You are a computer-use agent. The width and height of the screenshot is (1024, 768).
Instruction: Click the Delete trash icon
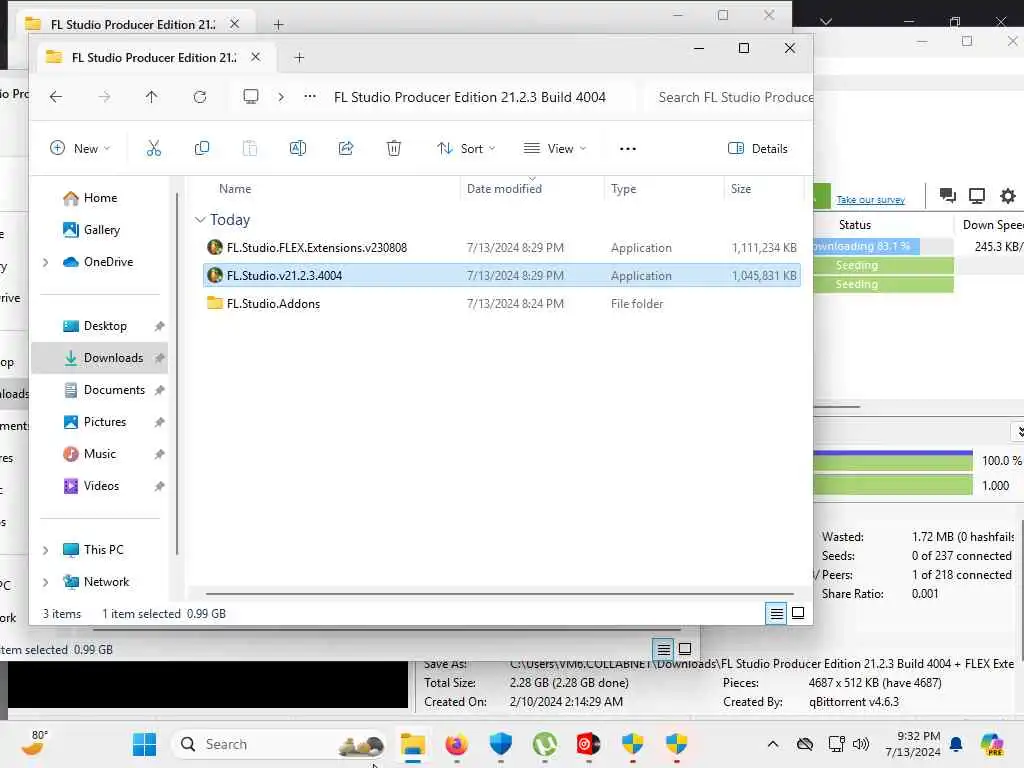point(394,148)
